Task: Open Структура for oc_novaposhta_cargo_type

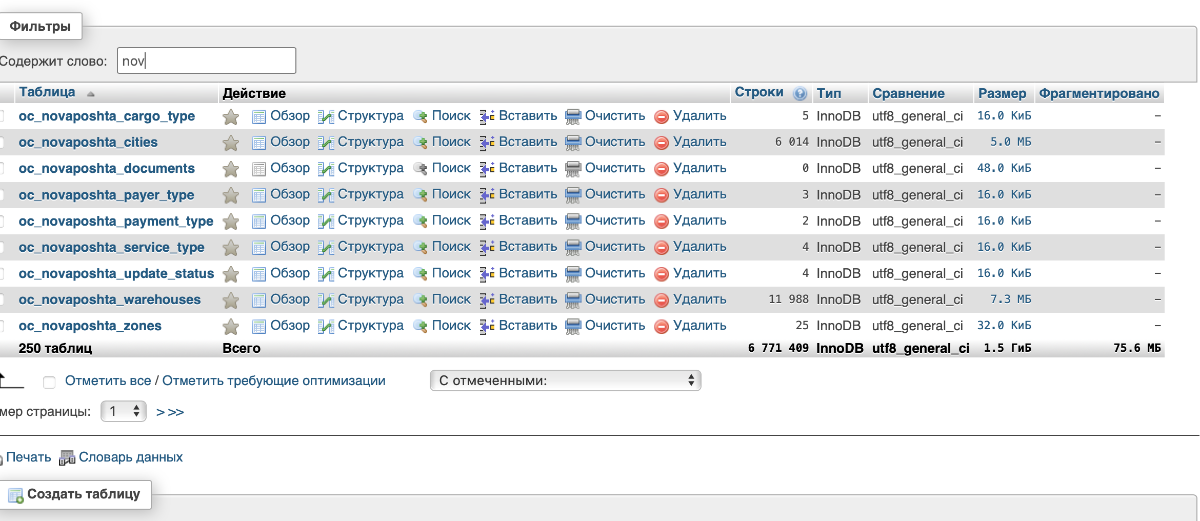Action: coord(361,116)
